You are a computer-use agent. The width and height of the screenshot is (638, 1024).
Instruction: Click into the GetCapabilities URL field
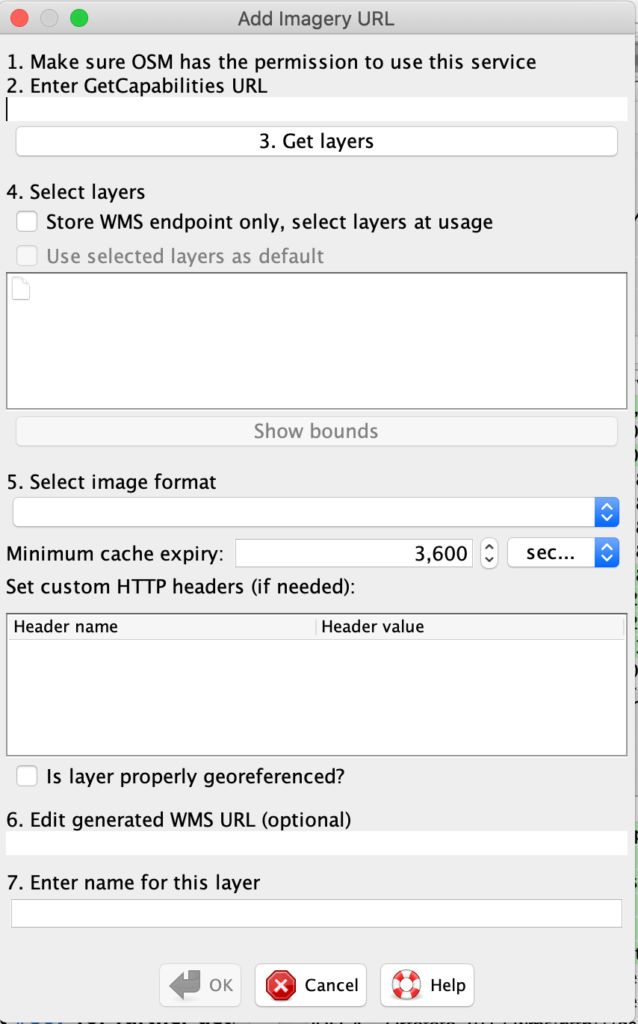[316, 109]
